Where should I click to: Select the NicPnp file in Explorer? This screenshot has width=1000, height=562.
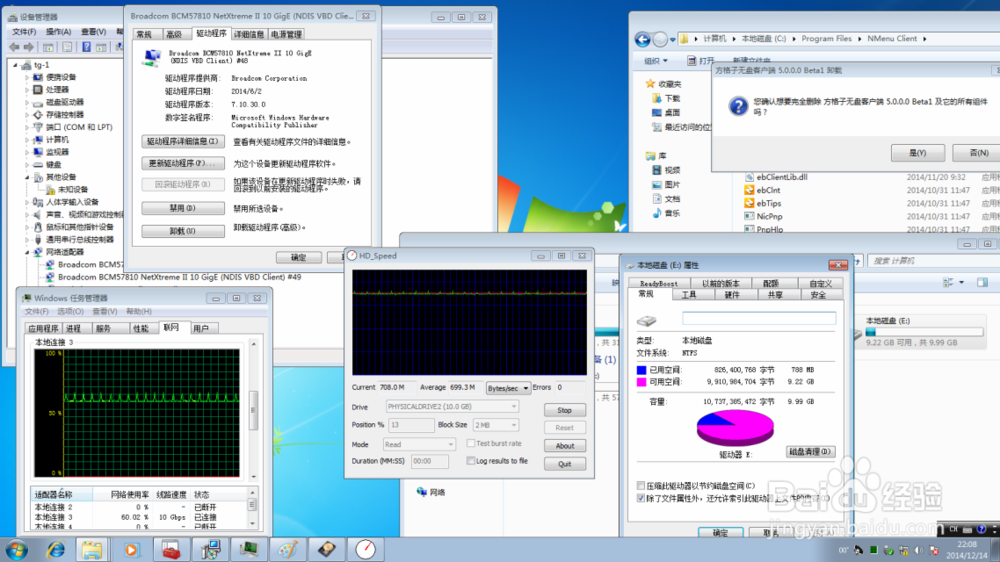[769, 216]
